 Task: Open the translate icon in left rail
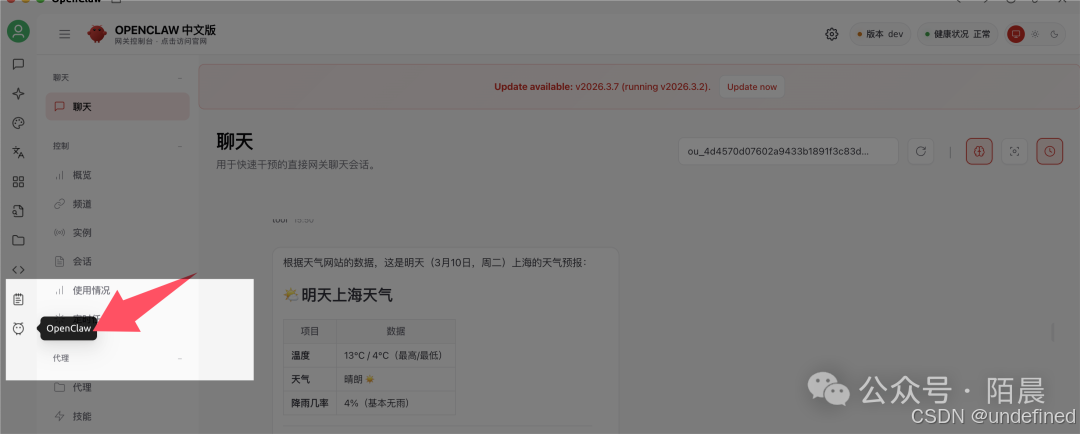[19, 152]
